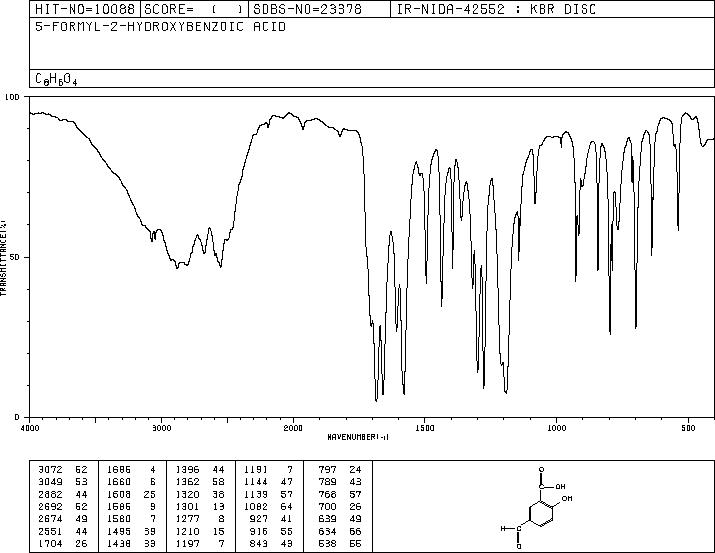The image size is (715, 553).
Task: Click the WAVENUMBER axis title
Action: [358, 437]
